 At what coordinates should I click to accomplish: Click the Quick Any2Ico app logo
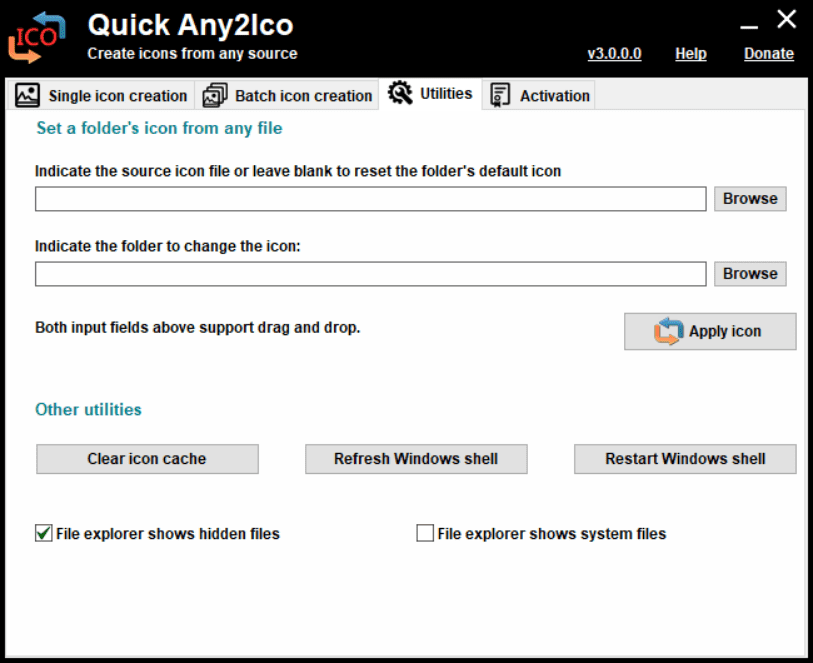pos(37,37)
